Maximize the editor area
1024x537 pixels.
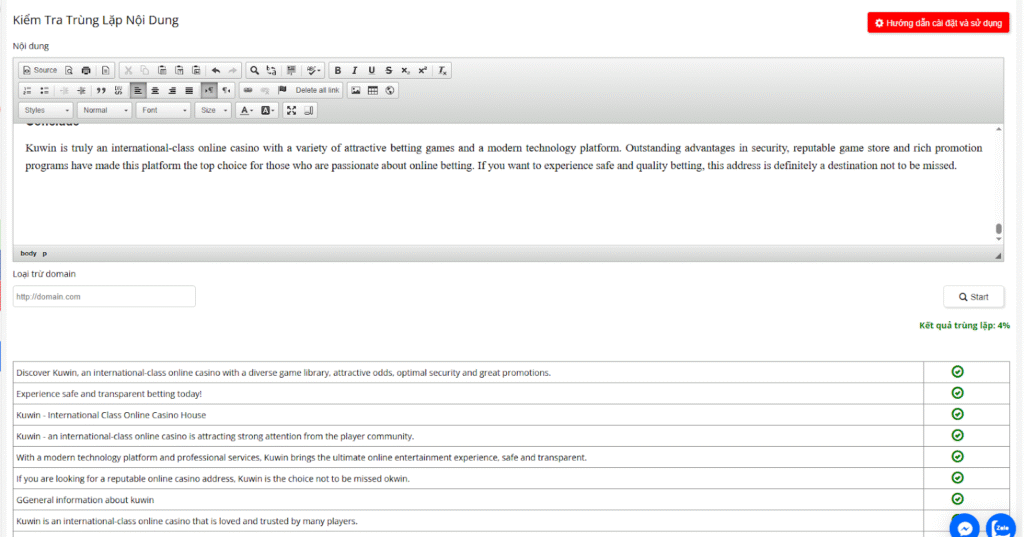pyautogui.click(x=291, y=110)
